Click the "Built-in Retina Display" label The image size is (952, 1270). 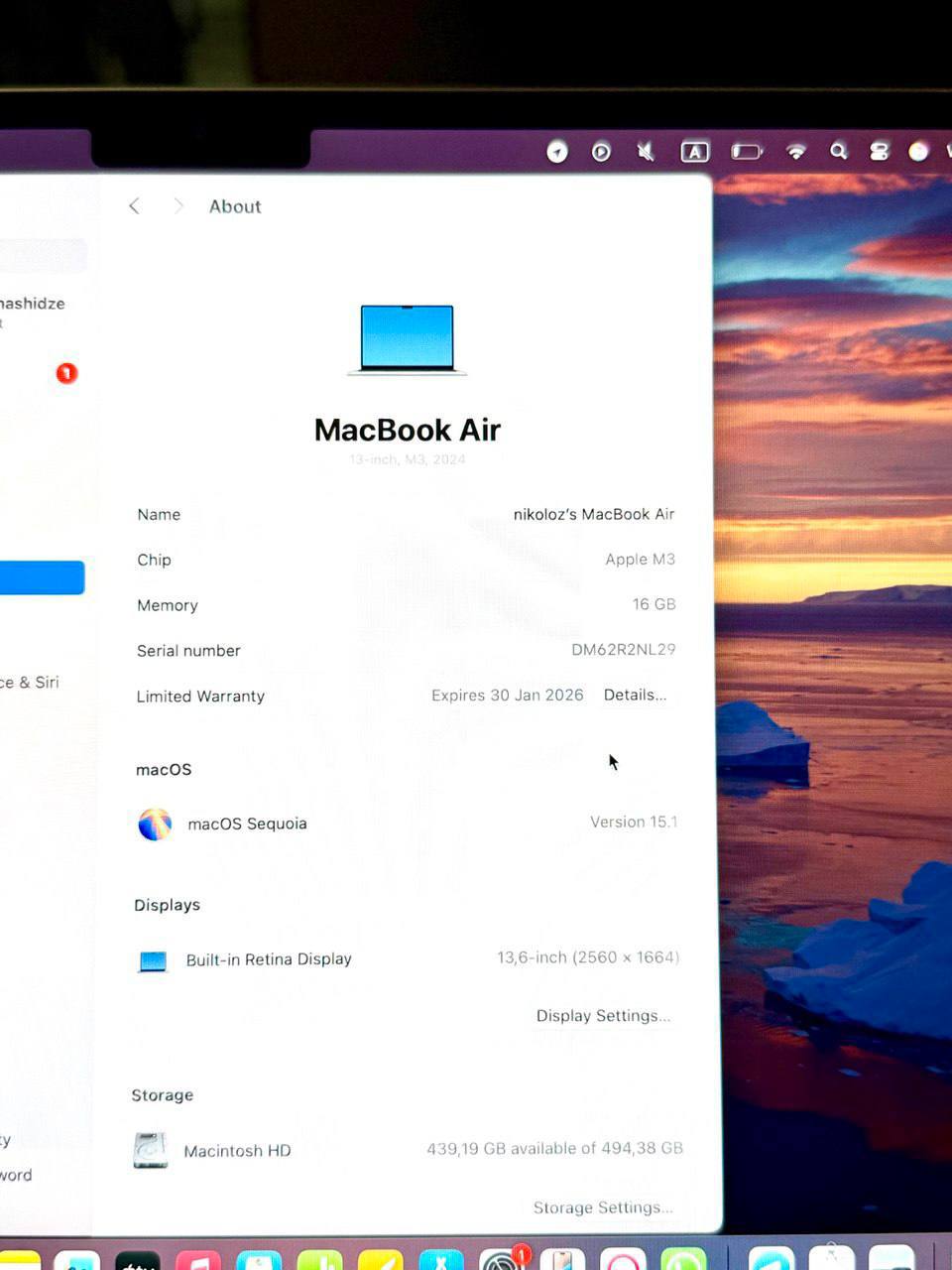tap(269, 959)
